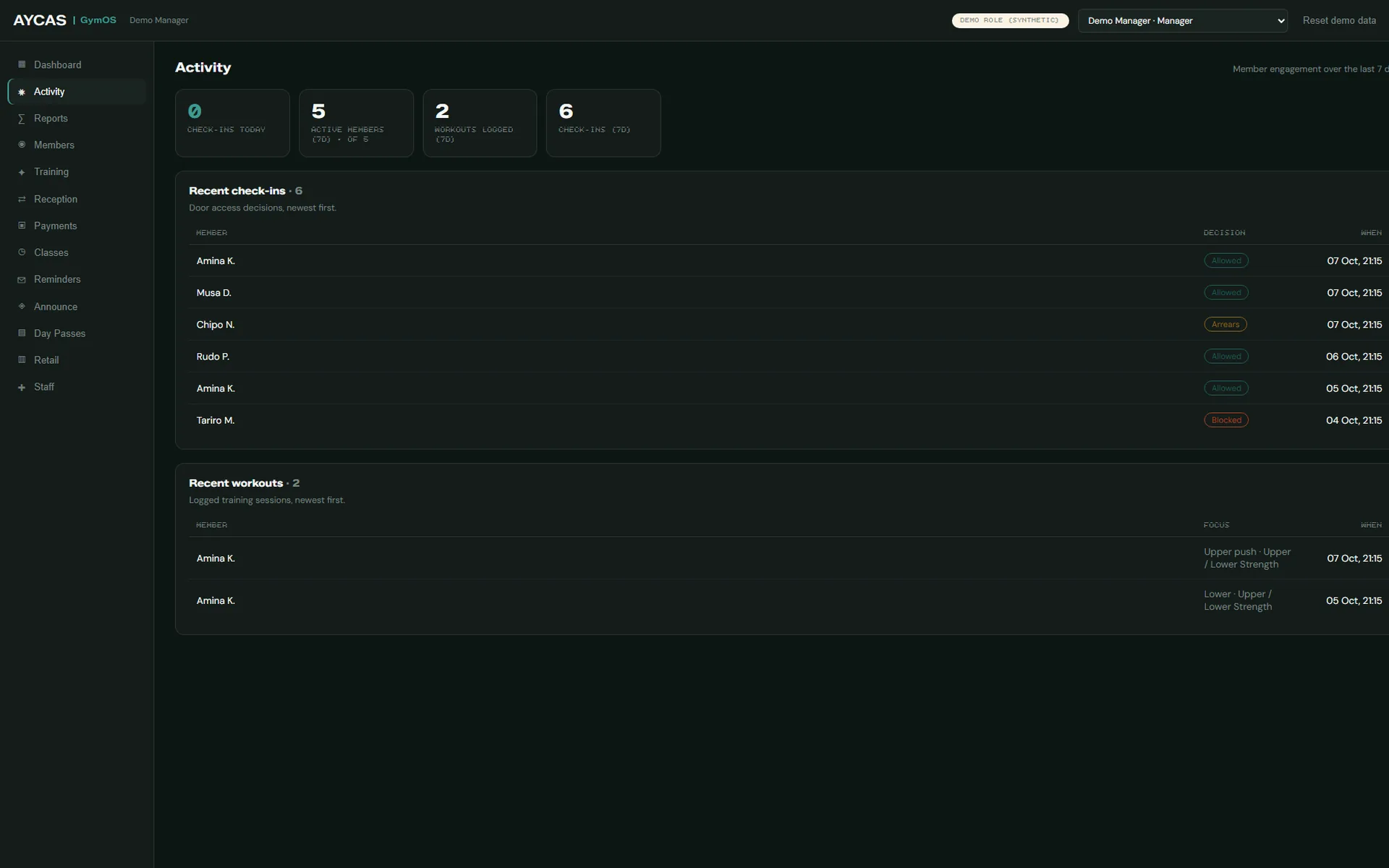Click the Reminders envelope icon
This screenshot has width=1389, height=868.
(22, 279)
